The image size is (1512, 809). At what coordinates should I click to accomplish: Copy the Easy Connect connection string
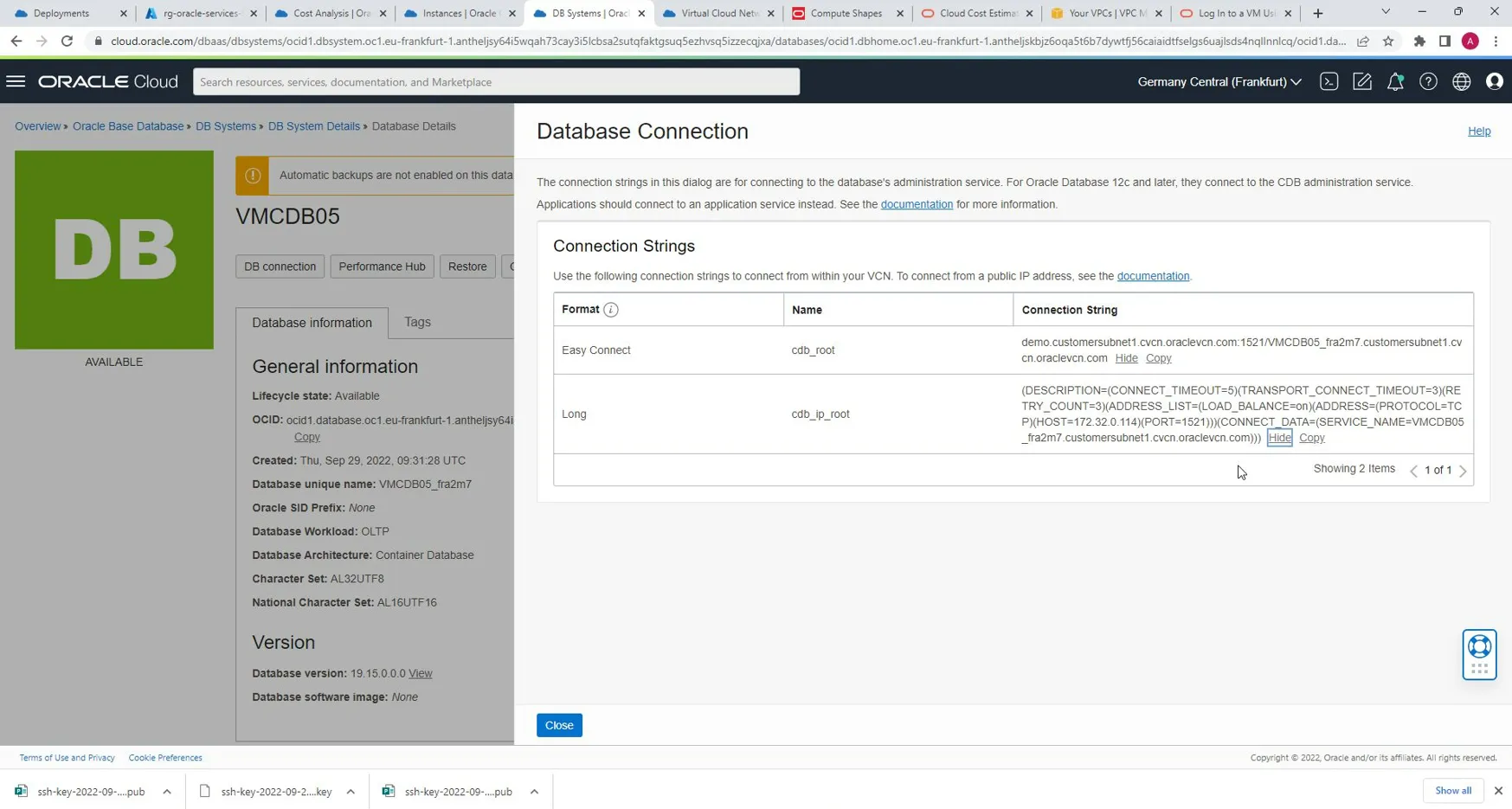click(1158, 358)
